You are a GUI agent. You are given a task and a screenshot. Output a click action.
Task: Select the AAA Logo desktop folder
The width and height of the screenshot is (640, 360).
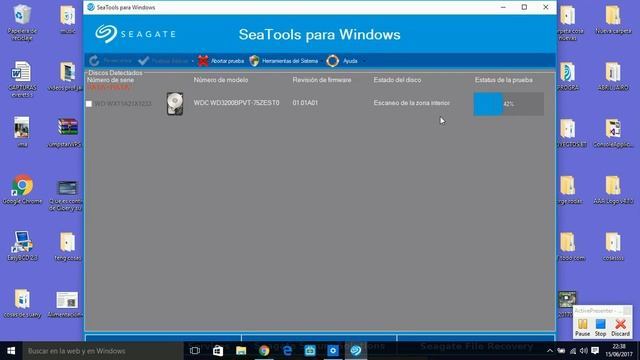click(x=613, y=190)
